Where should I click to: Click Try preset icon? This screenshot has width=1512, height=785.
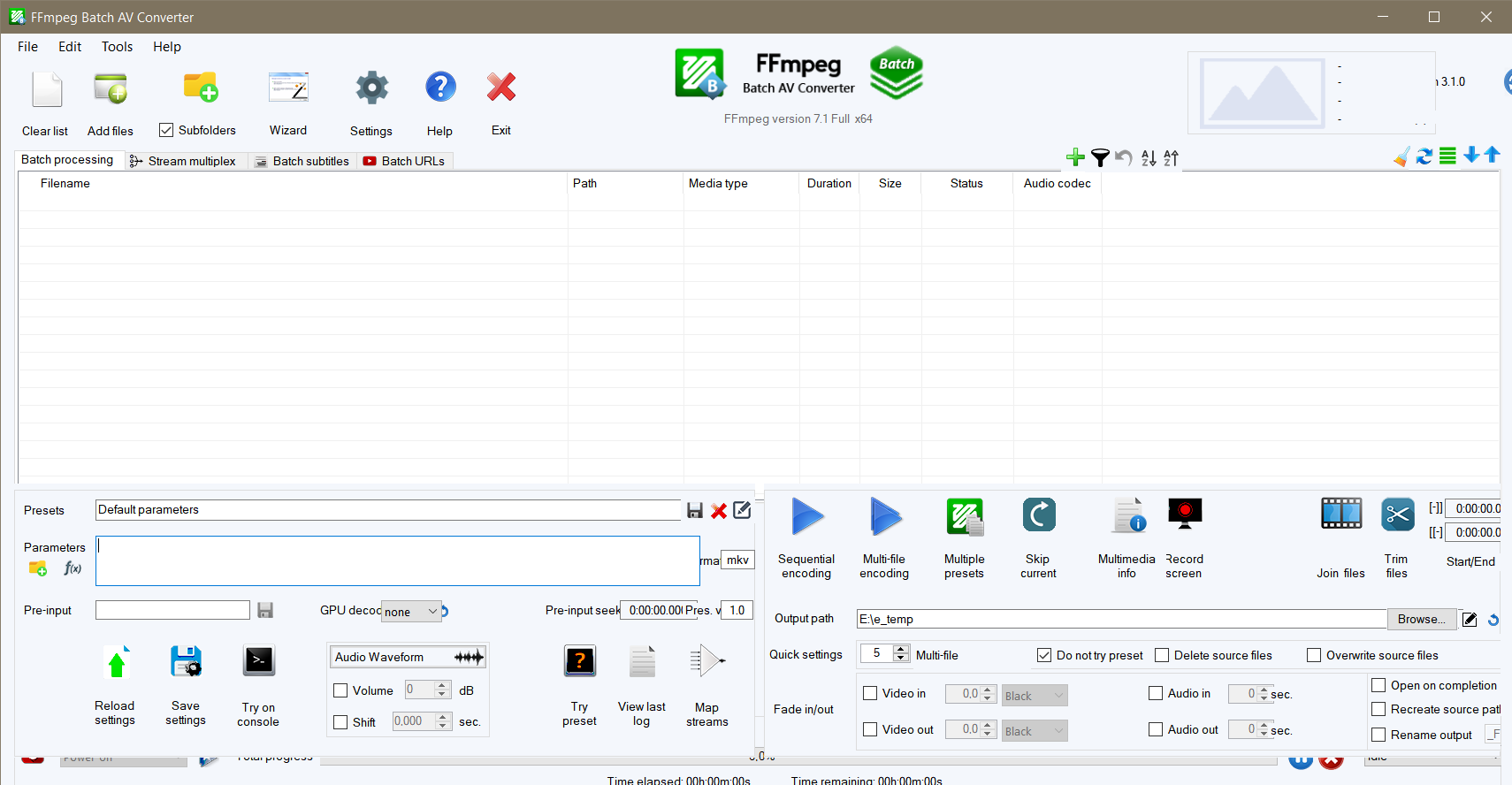(x=580, y=660)
